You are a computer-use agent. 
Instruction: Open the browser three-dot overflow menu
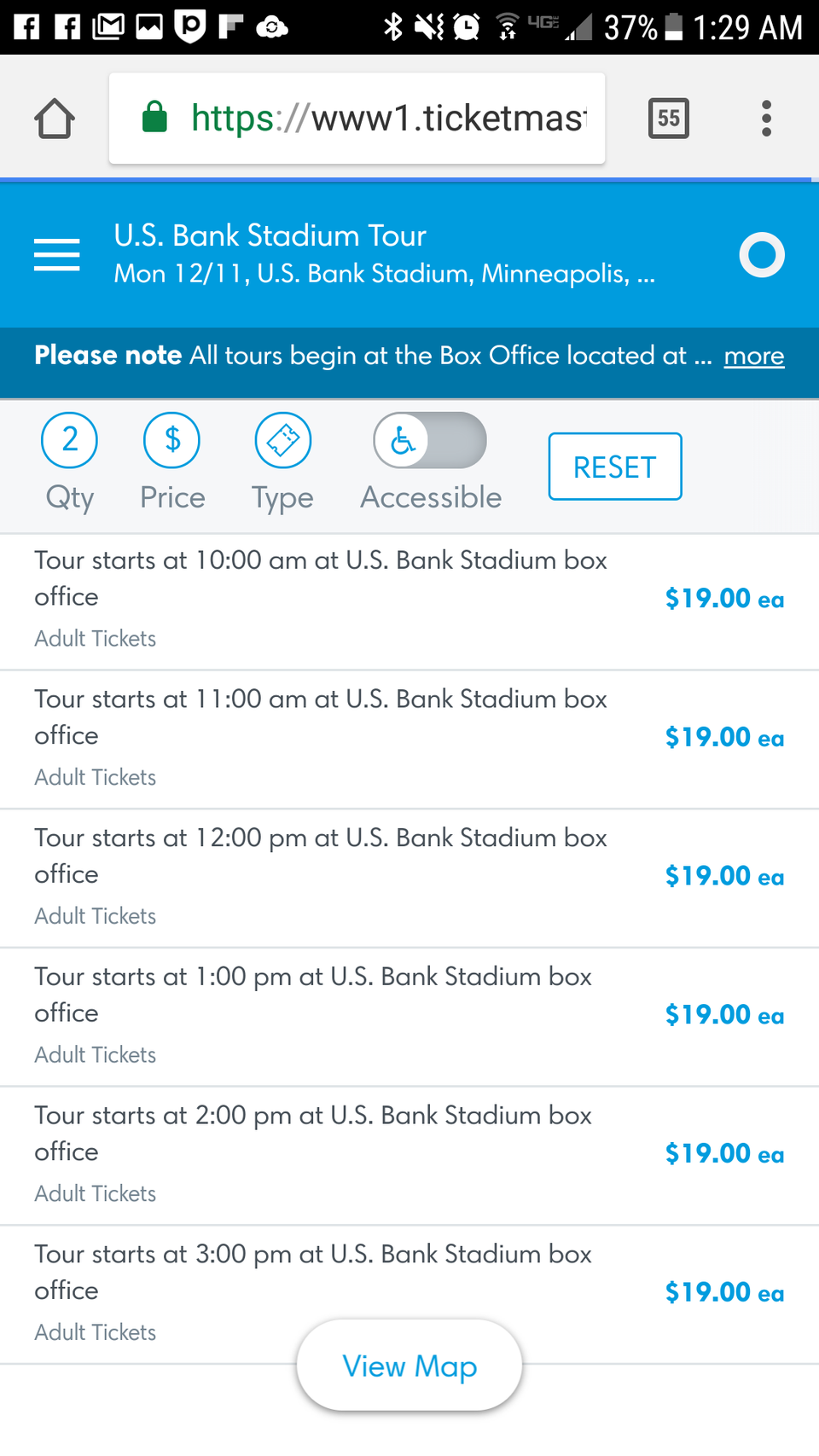click(766, 119)
